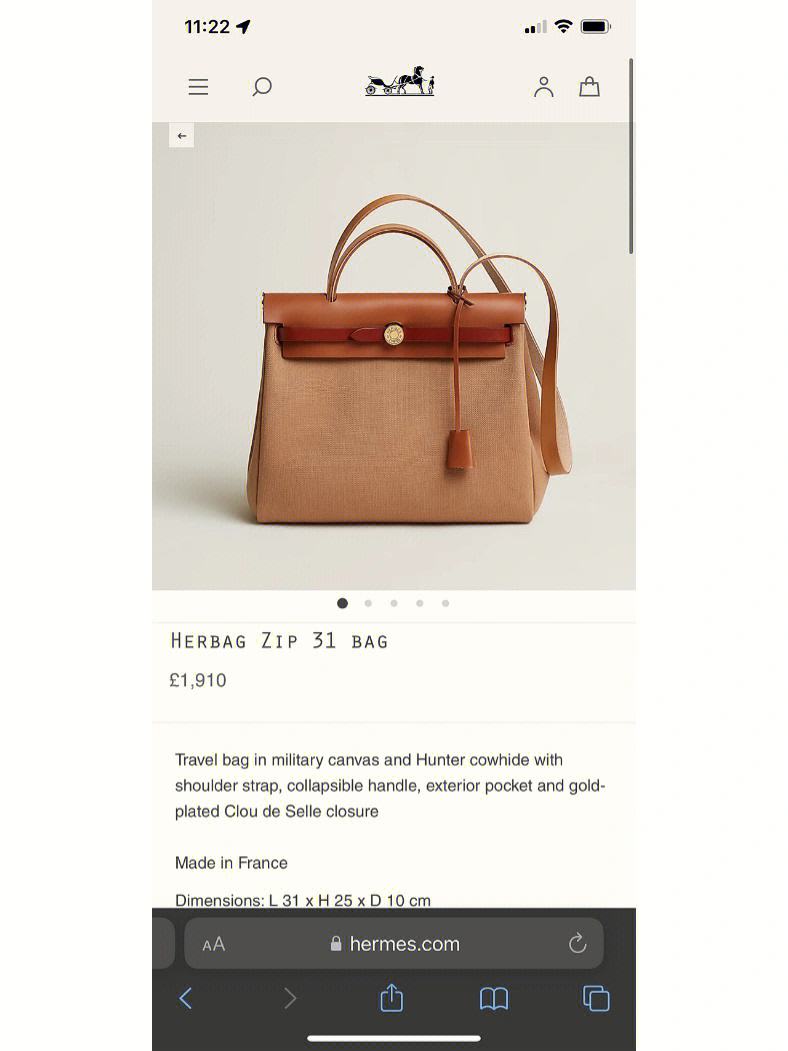Jump to the fifth carousel dot

[x=446, y=603]
